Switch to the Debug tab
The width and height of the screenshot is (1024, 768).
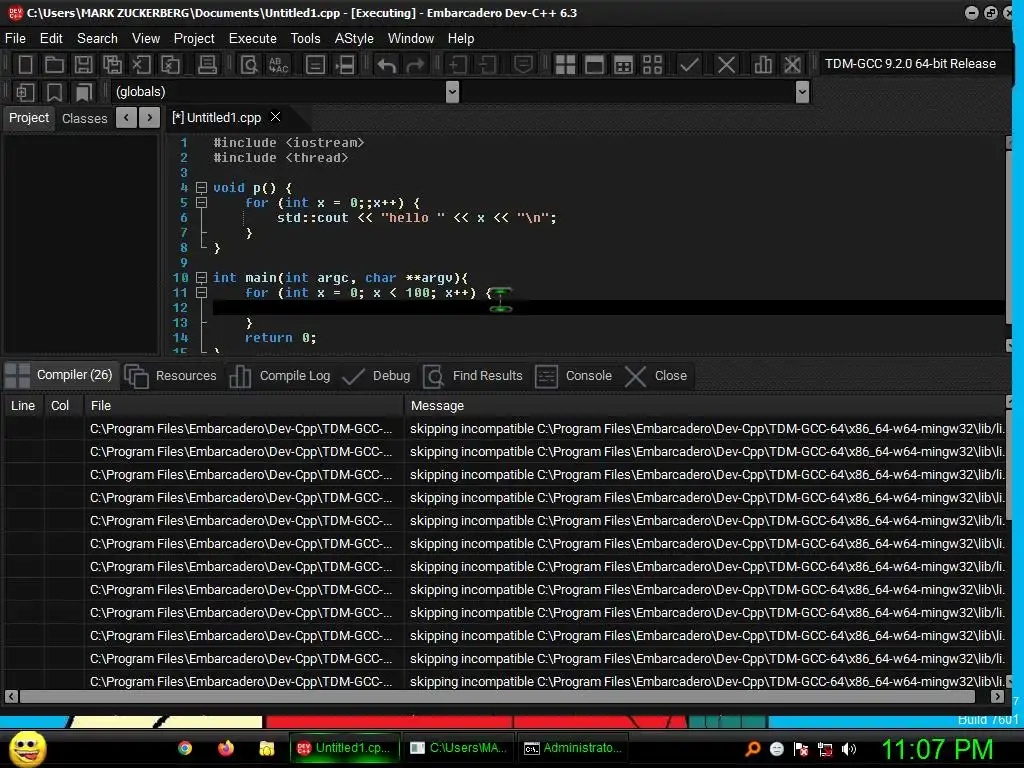377,376
